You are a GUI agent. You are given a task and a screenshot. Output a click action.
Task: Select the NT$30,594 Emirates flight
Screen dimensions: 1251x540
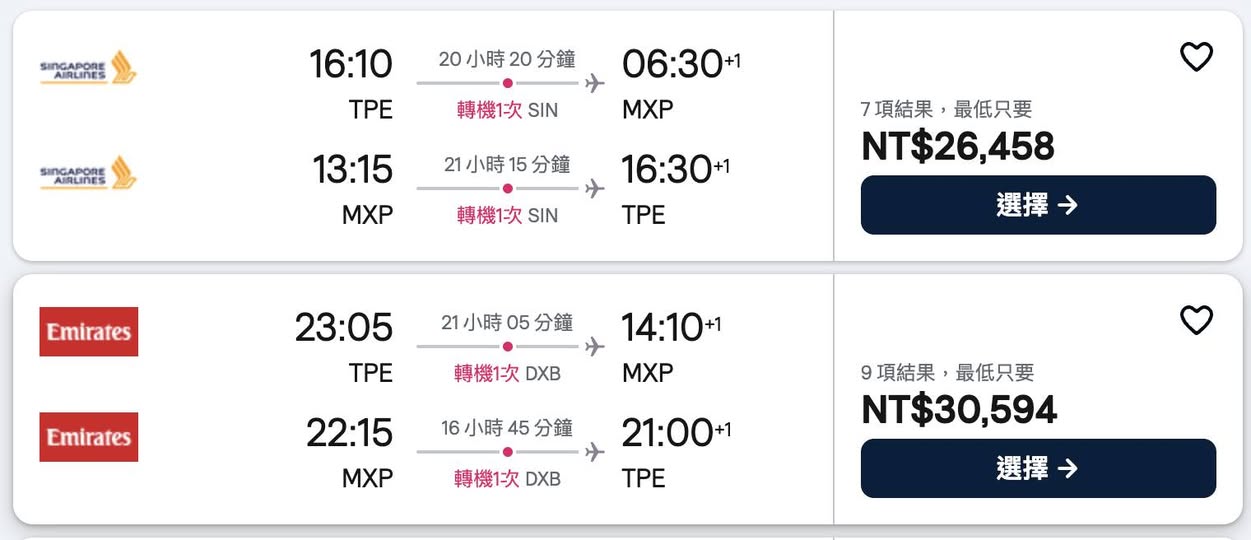(1037, 468)
